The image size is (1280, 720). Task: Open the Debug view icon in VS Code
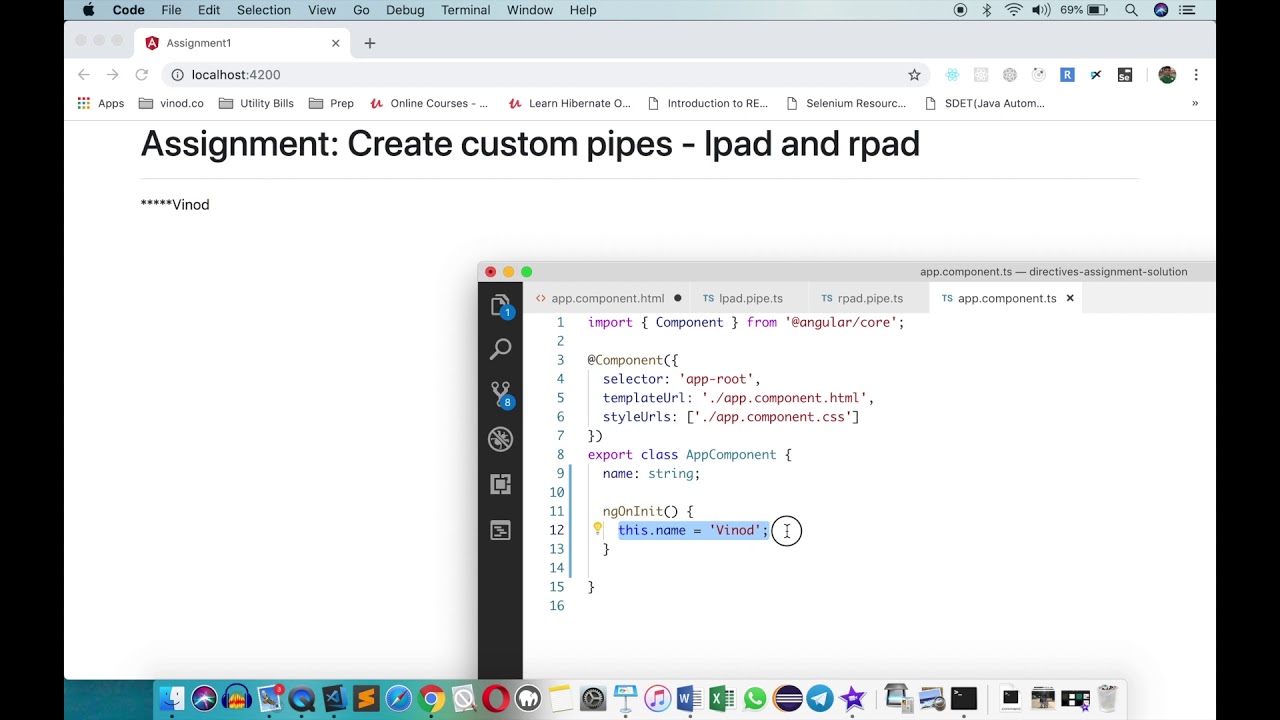[x=501, y=439]
